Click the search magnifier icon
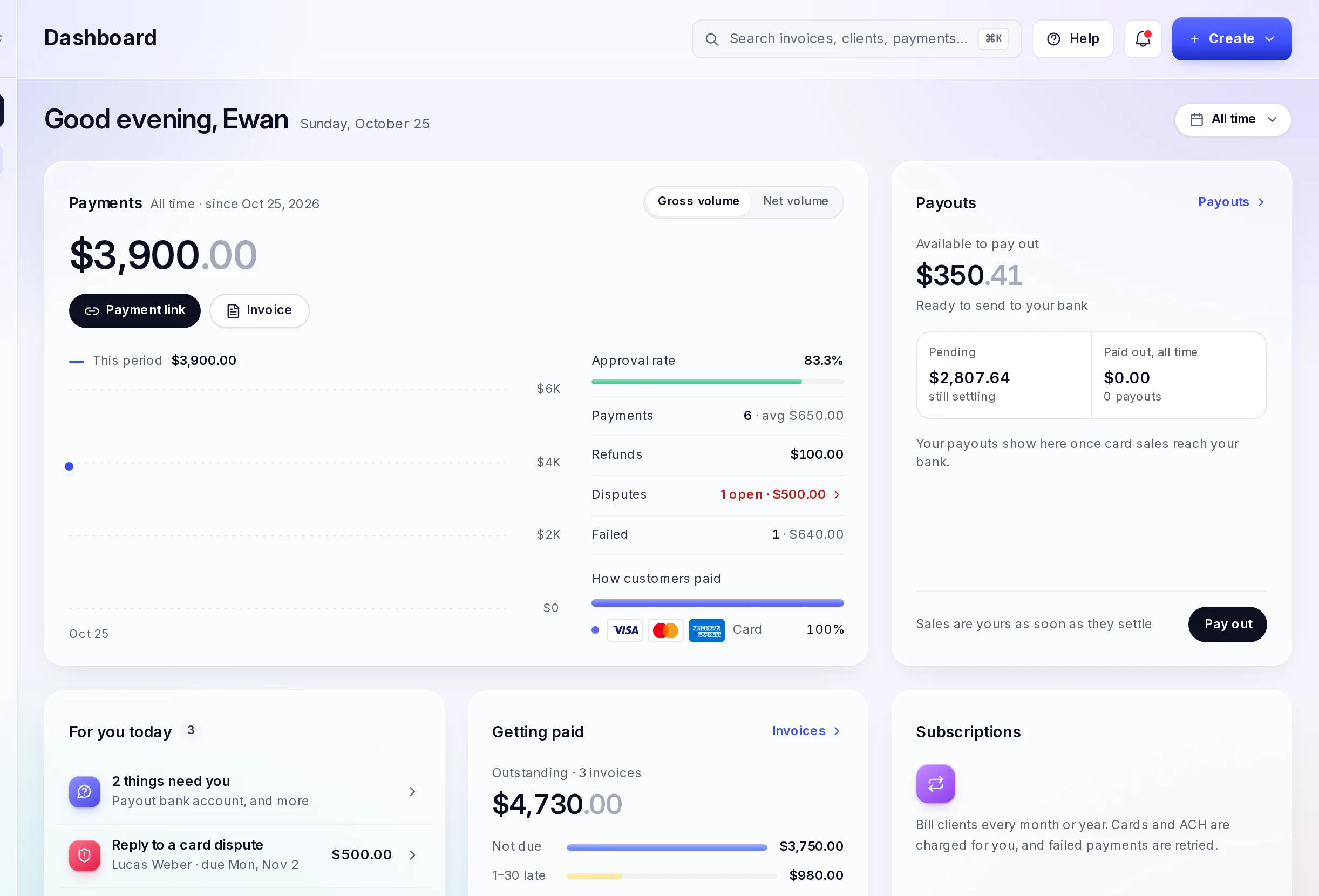The height and width of the screenshot is (896, 1319). pos(711,39)
